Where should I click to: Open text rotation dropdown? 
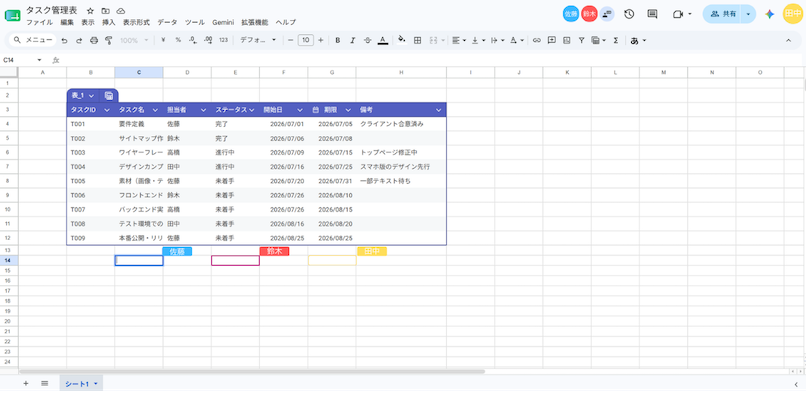[x=517, y=40]
